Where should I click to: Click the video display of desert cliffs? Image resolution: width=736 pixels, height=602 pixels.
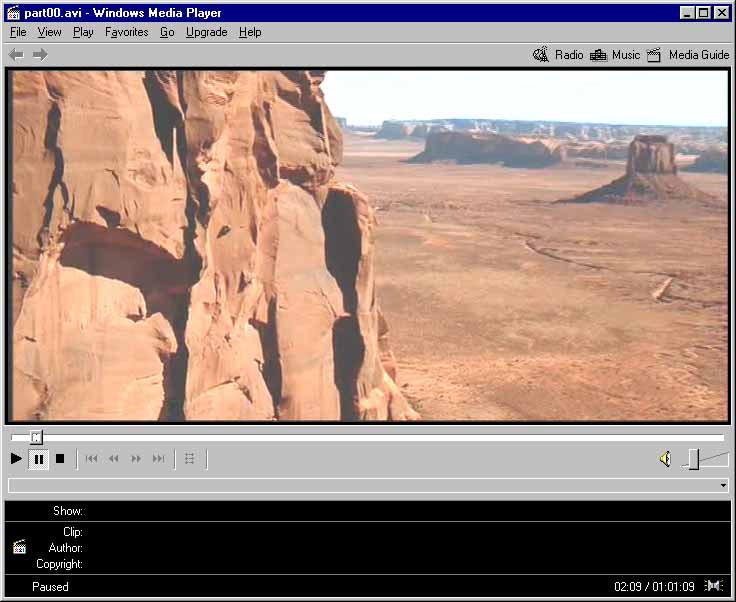[370, 245]
